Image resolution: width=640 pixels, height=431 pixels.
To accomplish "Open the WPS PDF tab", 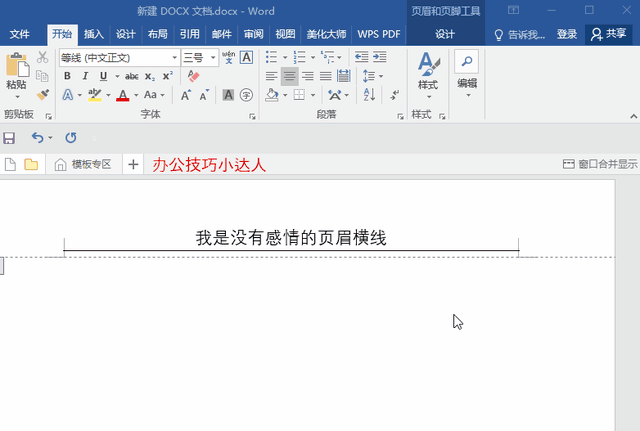I will (x=379, y=34).
